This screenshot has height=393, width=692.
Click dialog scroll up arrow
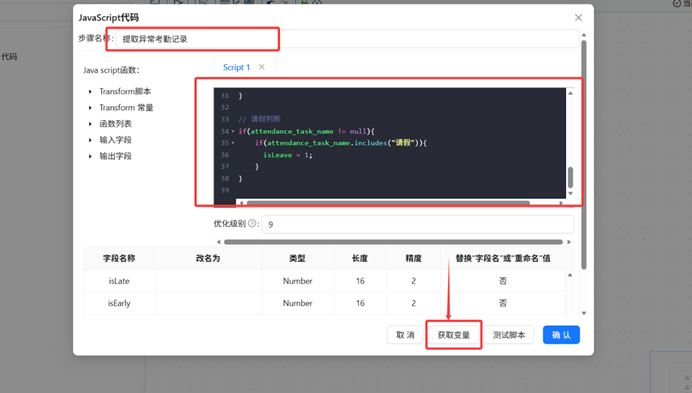coord(584,35)
